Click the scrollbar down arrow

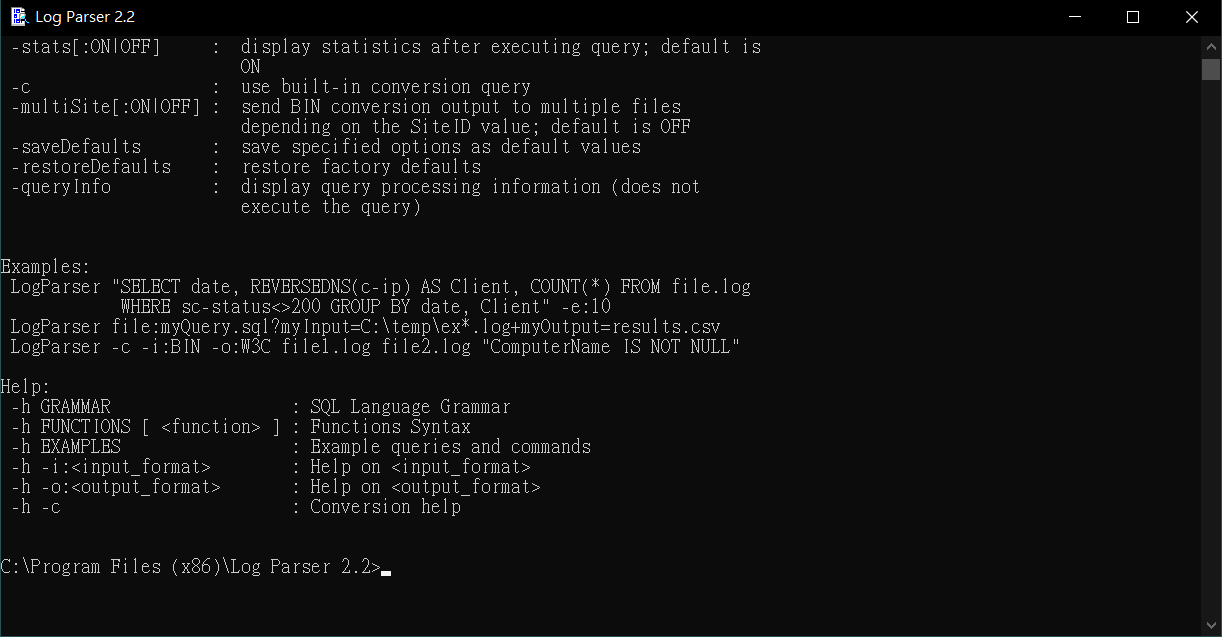tap(1210, 626)
